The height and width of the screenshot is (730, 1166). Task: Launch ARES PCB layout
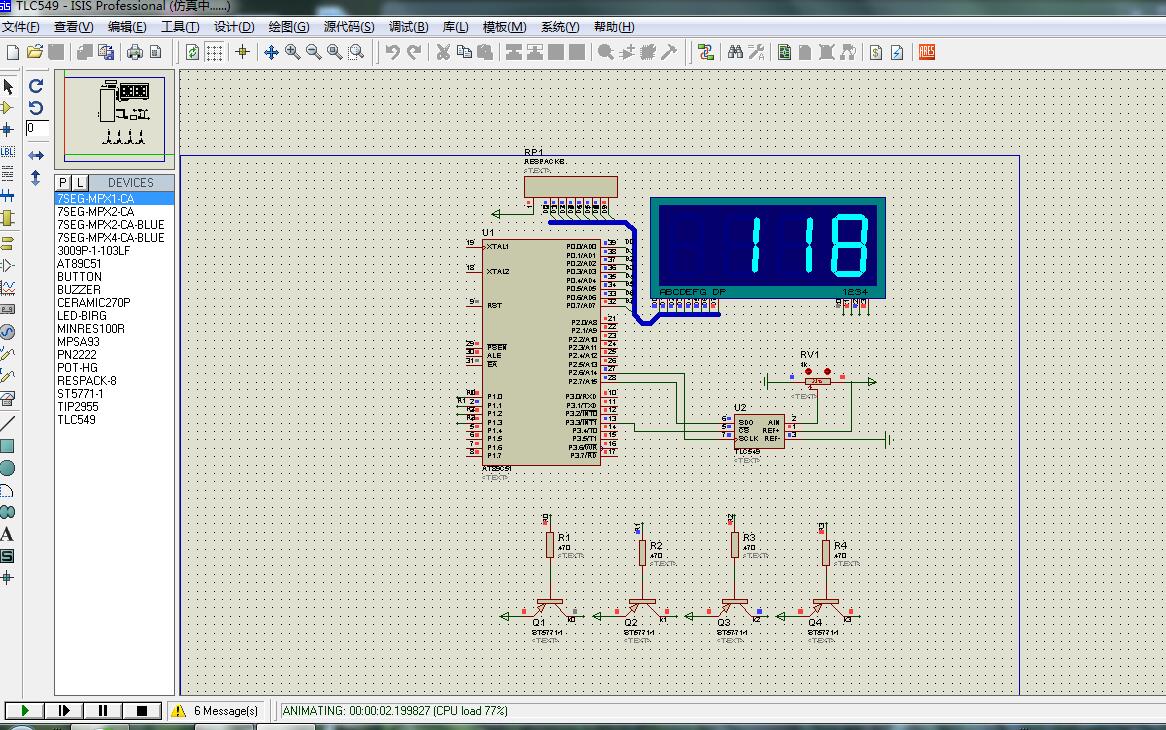[927, 52]
